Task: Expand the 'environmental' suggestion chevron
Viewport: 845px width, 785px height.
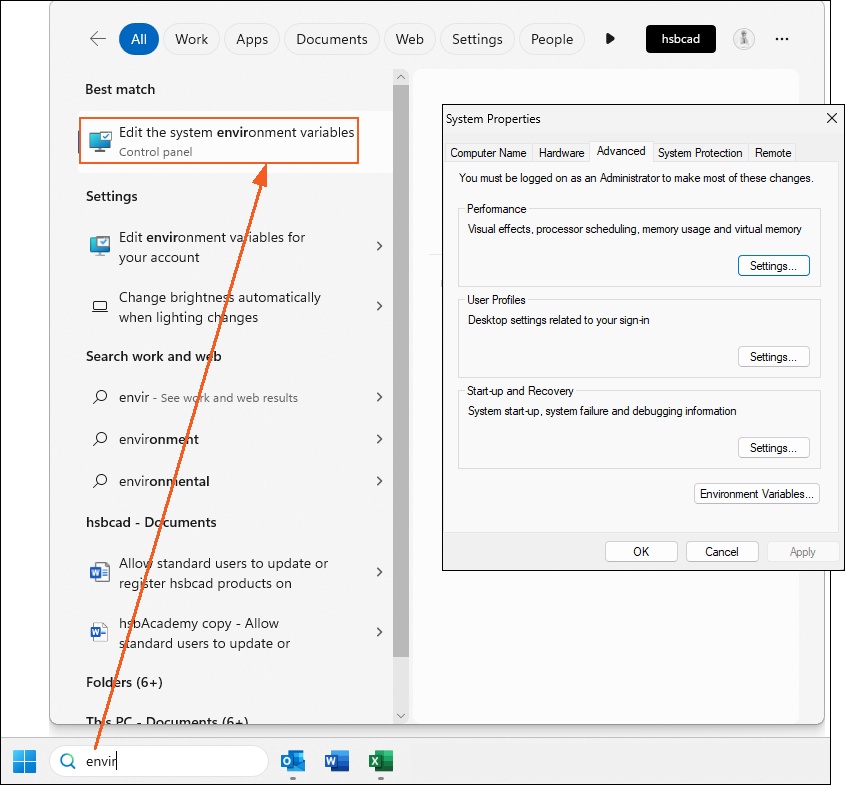Action: (x=379, y=481)
